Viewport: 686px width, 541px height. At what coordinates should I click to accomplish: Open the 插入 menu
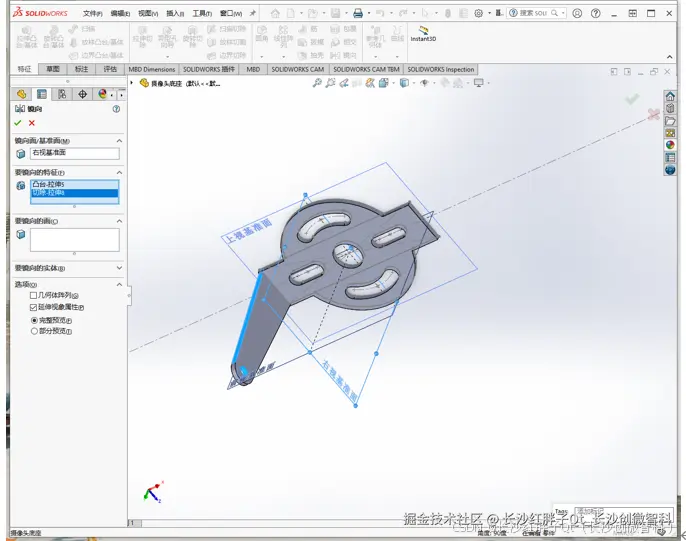tap(175, 14)
